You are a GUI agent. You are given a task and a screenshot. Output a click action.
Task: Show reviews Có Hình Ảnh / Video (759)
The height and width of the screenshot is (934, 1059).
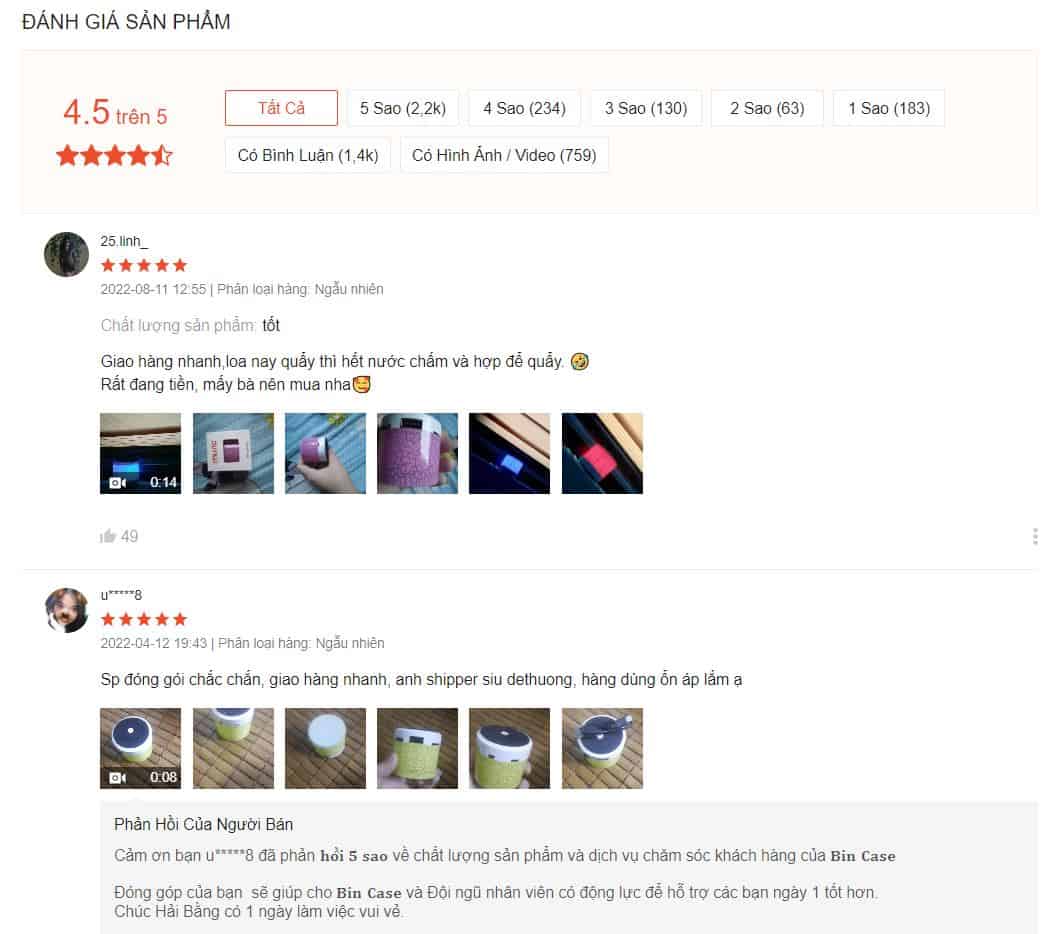(x=505, y=155)
